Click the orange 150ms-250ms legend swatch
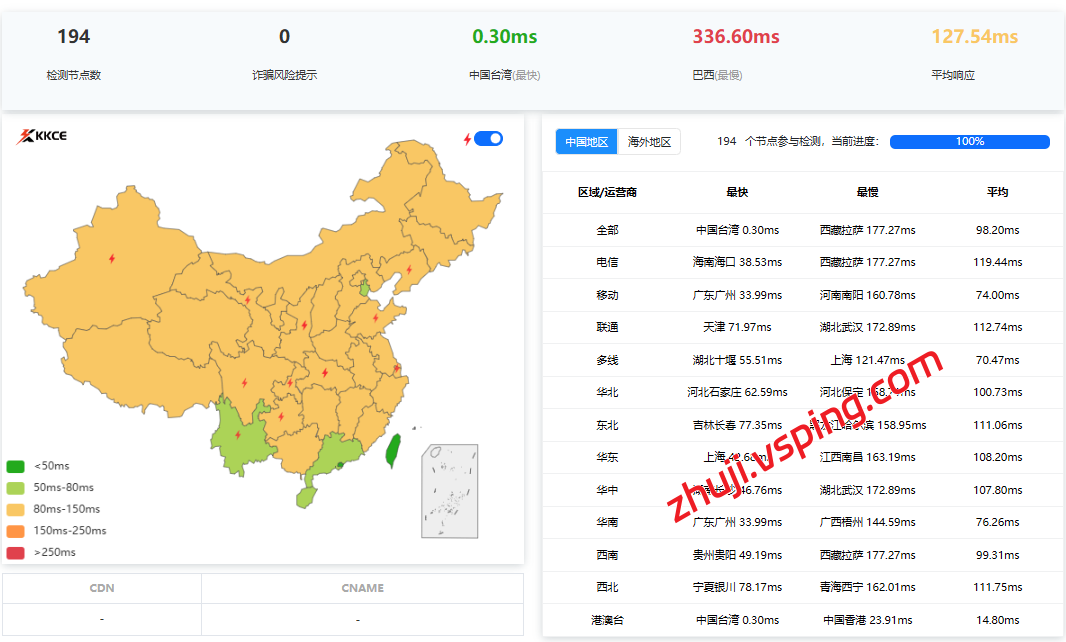Screen dimensions: 1066x642 16,531
